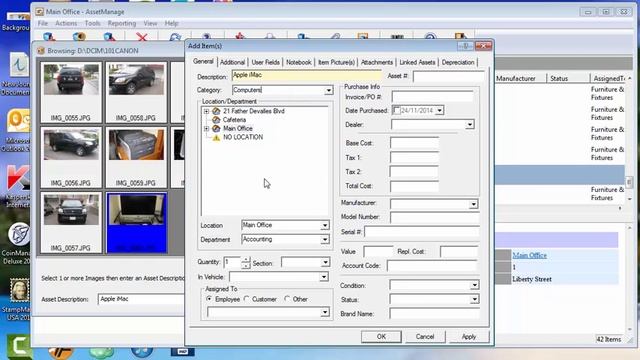Increase the Quantity spinner value
The height and width of the screenshot is (360, 640).
tap(245, 260)
